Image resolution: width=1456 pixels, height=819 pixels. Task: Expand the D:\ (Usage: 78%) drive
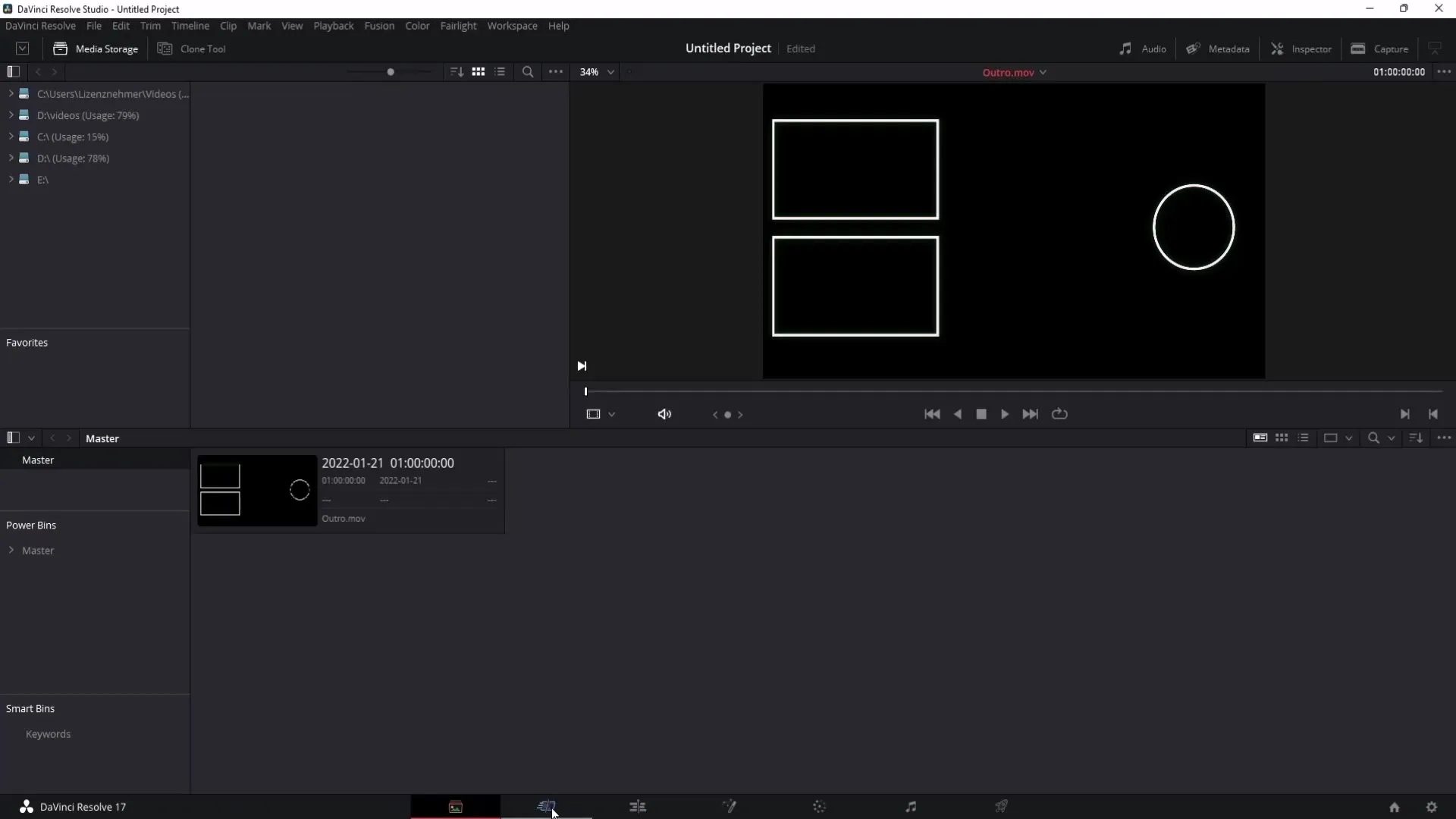pyautogui.click(x=11, y=158)
